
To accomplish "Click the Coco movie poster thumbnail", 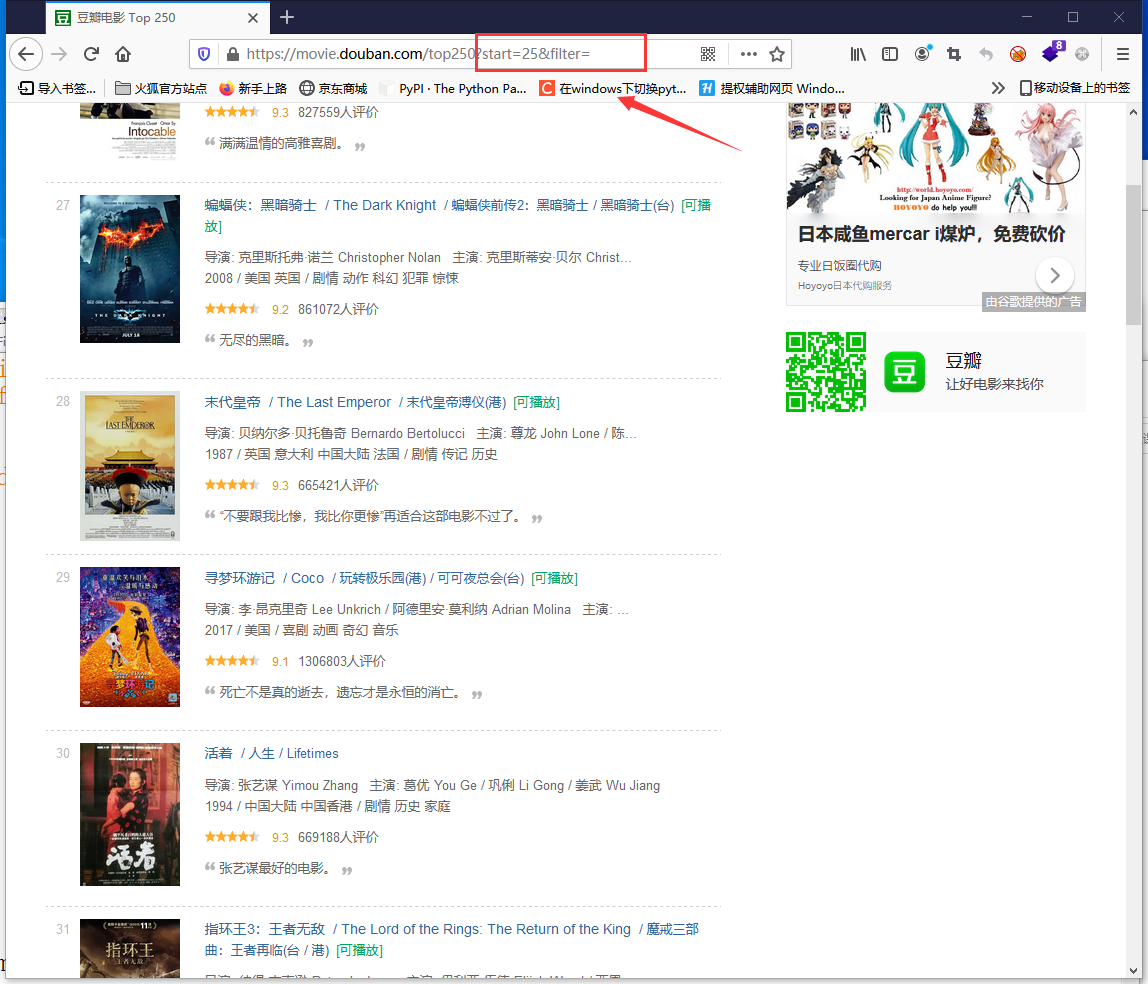I will pyautogui.click(x=130, y=637).
